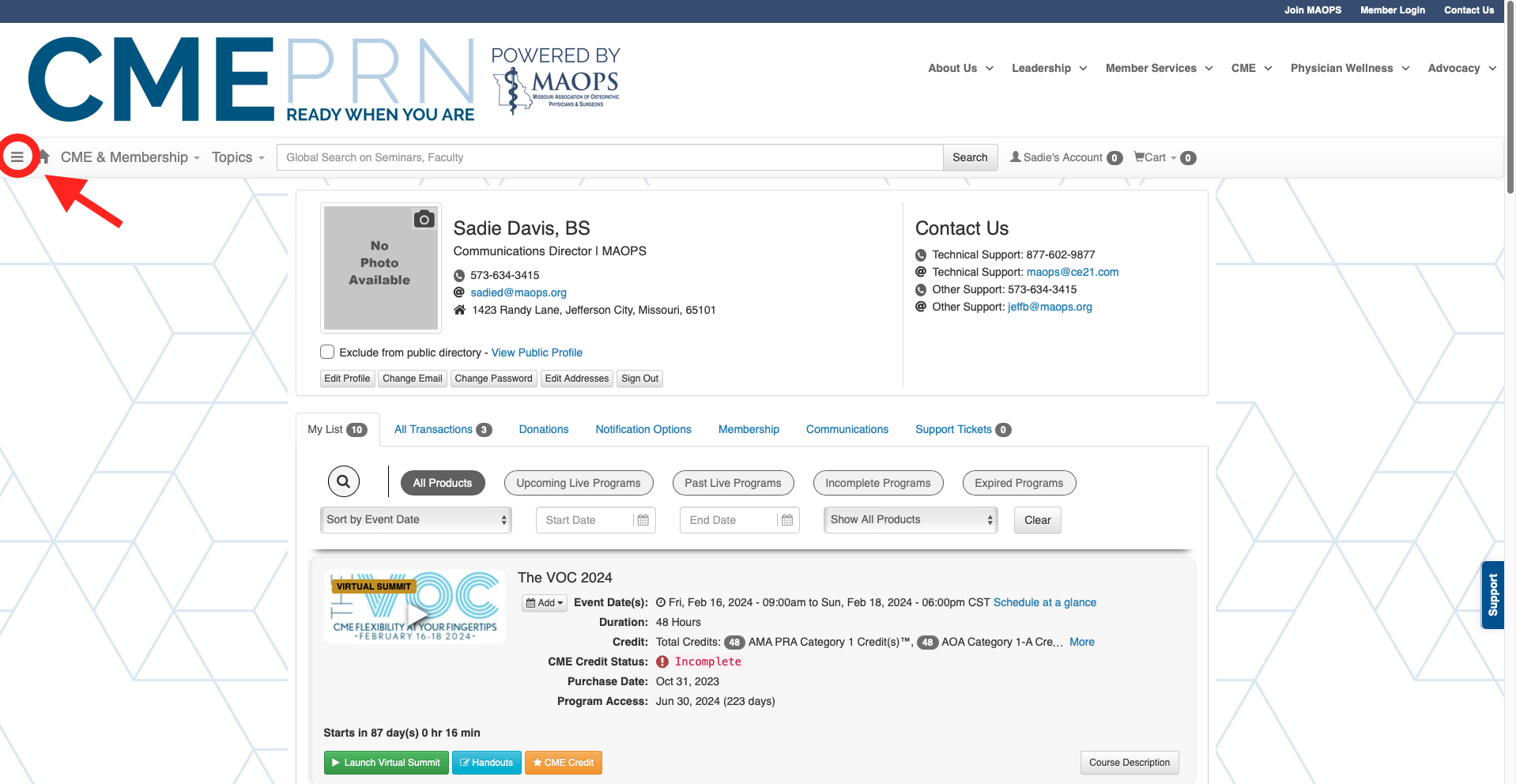Click Edit Addresses button
This screenshot has width=1516, height=784.
[577, 379]
